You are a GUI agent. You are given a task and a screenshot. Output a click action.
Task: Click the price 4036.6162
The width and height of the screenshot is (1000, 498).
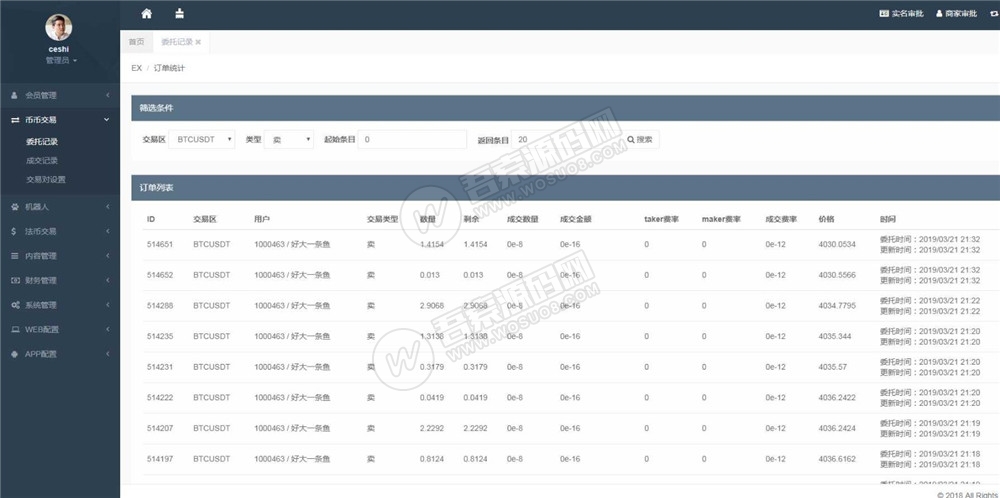(837, 458)
